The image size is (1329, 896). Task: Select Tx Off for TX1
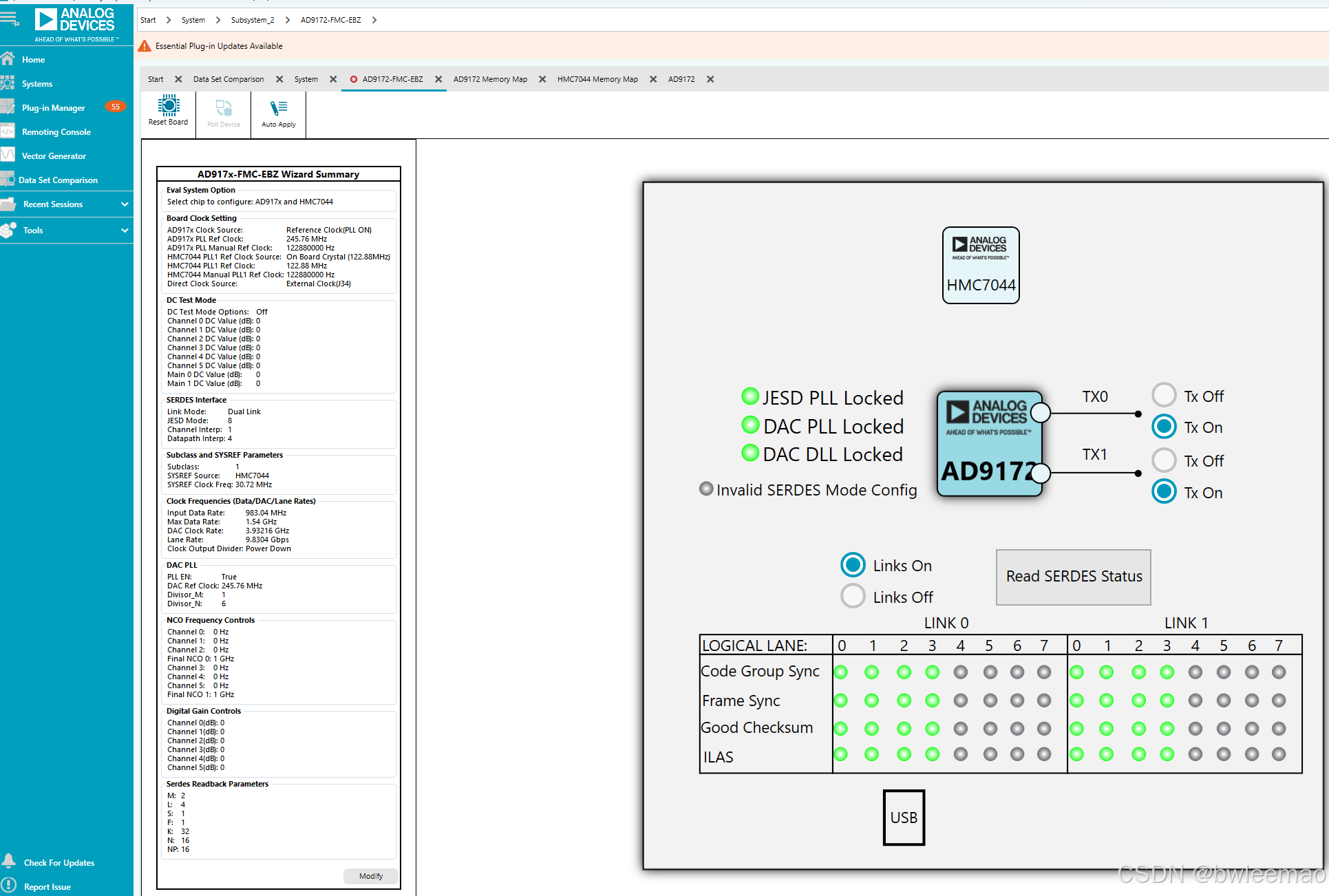[x=1164, y=460]
